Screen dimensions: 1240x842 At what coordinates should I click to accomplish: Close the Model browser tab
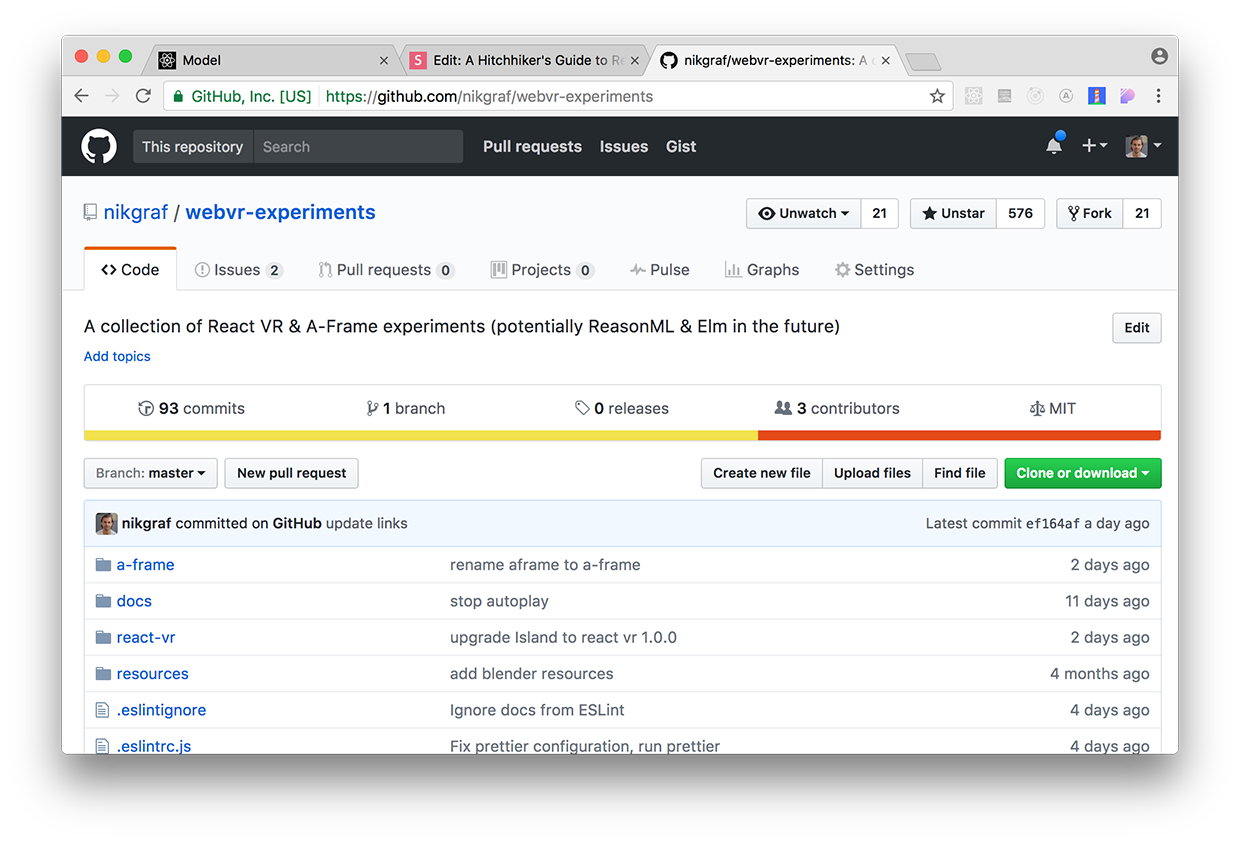point(384,60)
